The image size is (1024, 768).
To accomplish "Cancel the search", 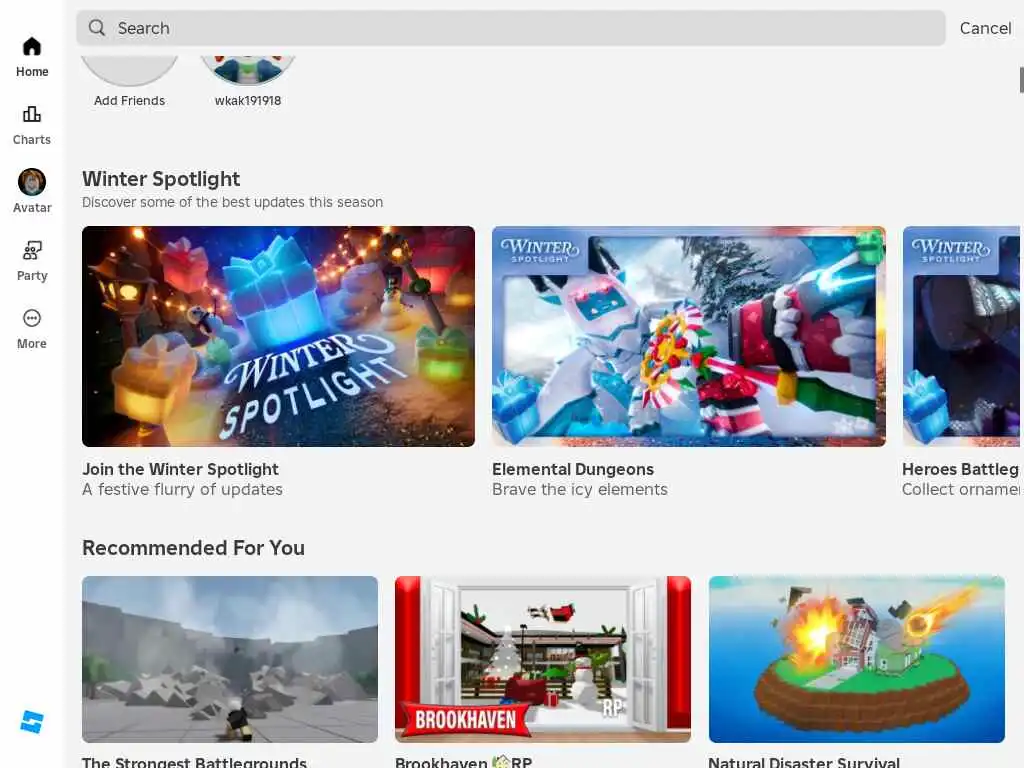I will click(x=985, y=28).
